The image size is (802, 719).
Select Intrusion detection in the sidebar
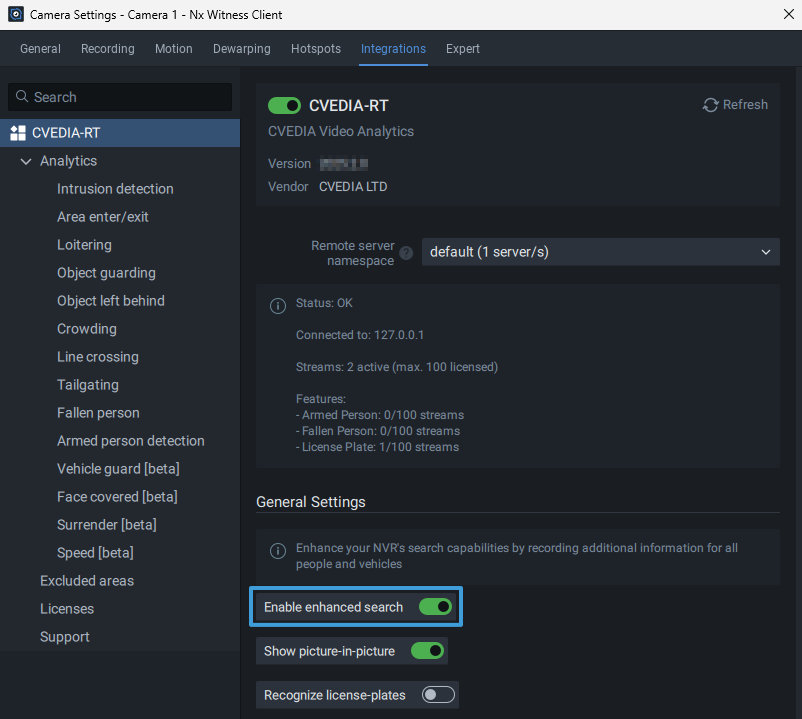pyautogui.click(x=115, y=189)
